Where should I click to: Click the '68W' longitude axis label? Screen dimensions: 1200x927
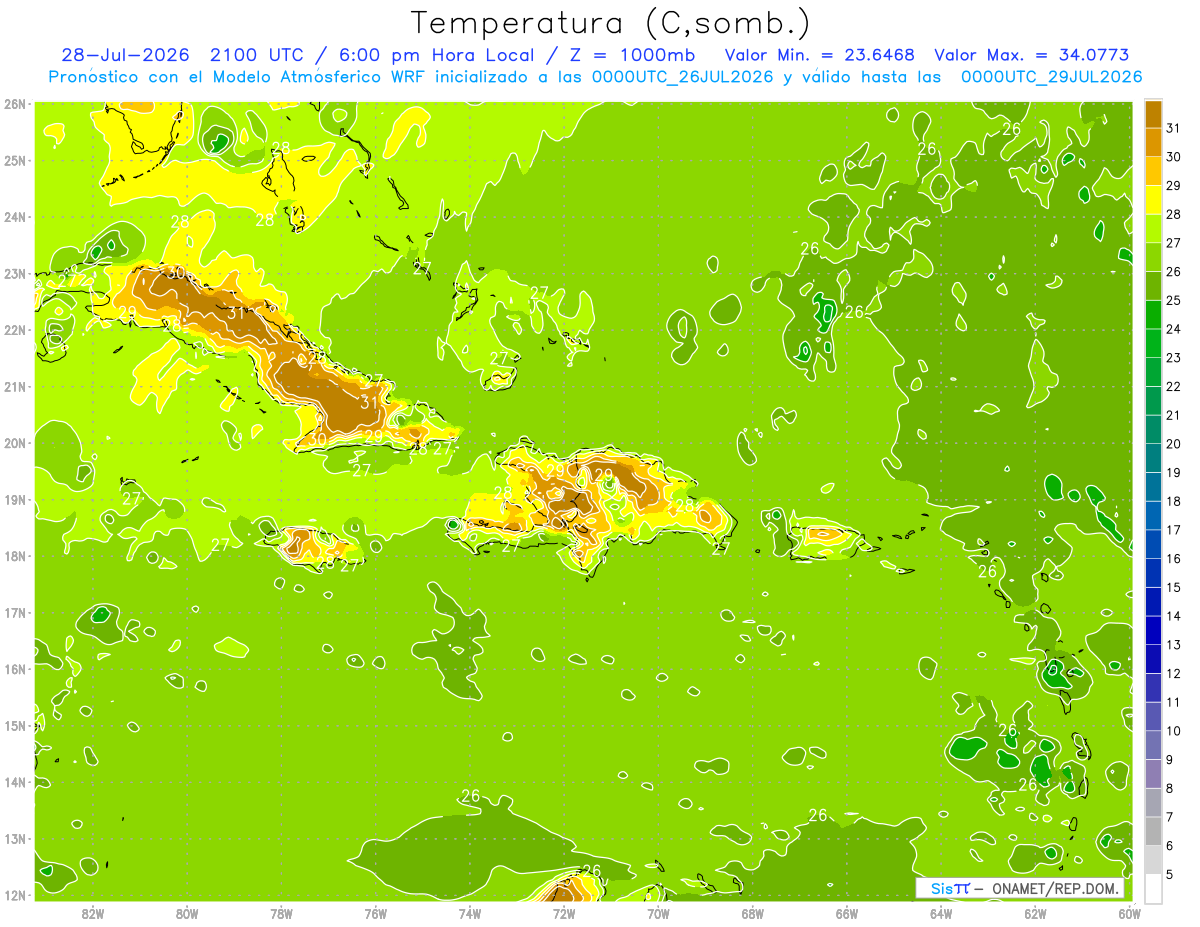click(752, 913)
